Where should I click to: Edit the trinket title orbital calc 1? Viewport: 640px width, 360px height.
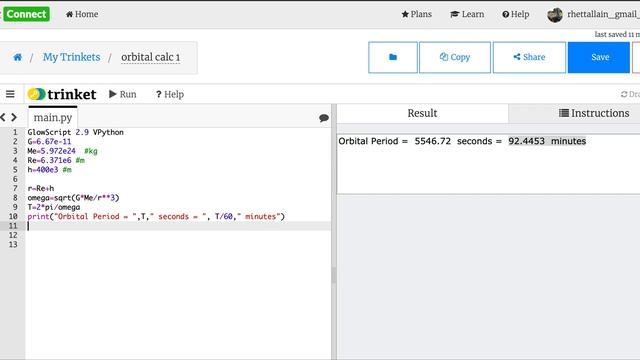pyautogui.click(x=151, y=57)
